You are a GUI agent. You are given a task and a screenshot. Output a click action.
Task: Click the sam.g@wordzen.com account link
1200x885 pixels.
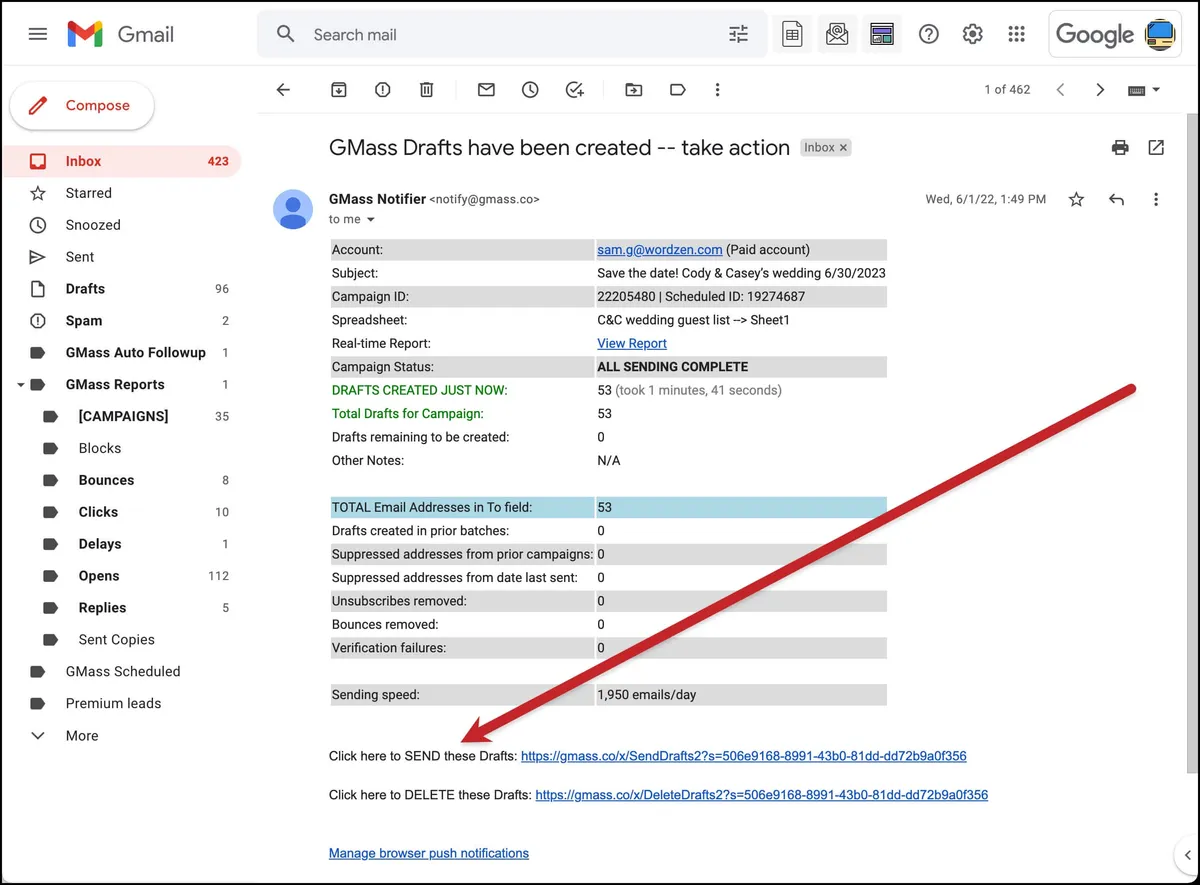(x=660, y=250)
